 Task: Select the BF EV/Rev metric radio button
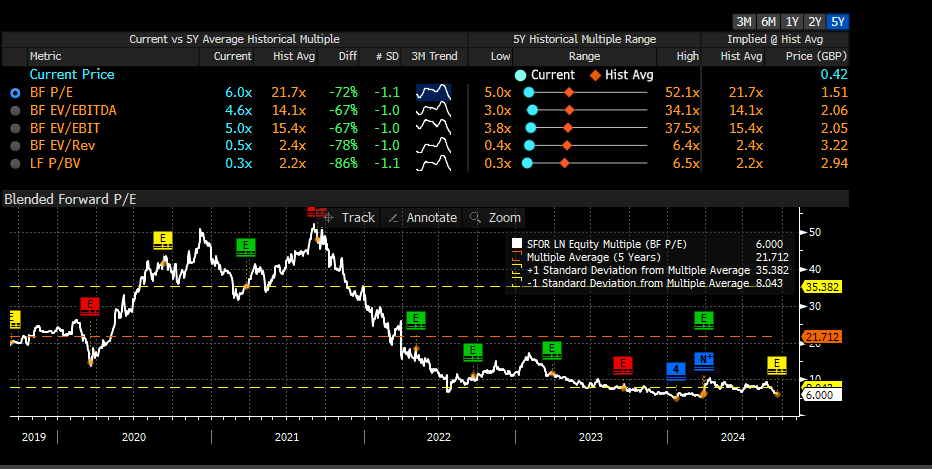[x=15, y=146]
